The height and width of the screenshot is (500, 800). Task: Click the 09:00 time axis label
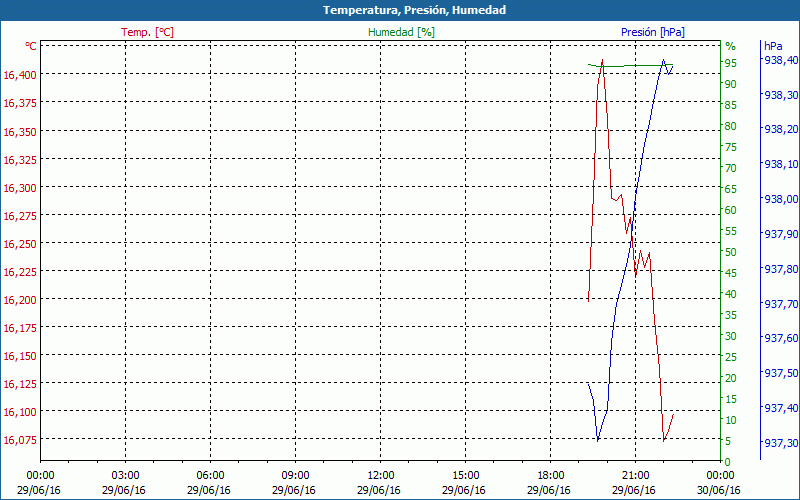point(295,476)
